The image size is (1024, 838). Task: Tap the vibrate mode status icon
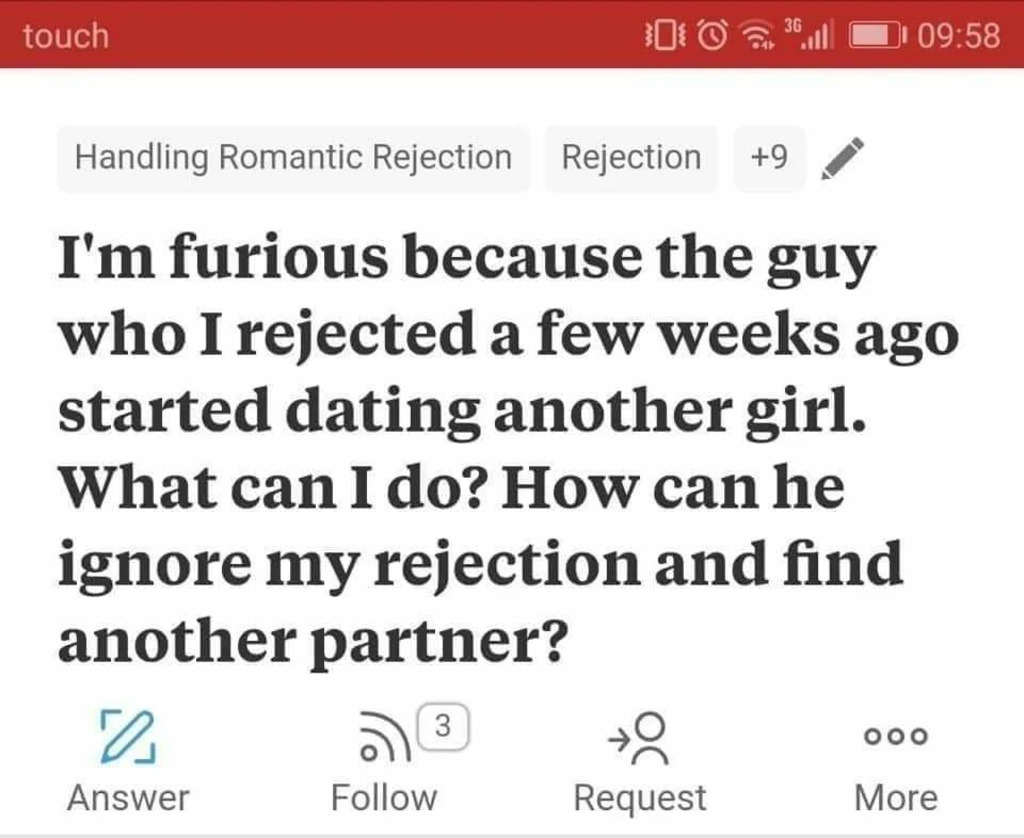pyautogui.click(x=664, y=35)
